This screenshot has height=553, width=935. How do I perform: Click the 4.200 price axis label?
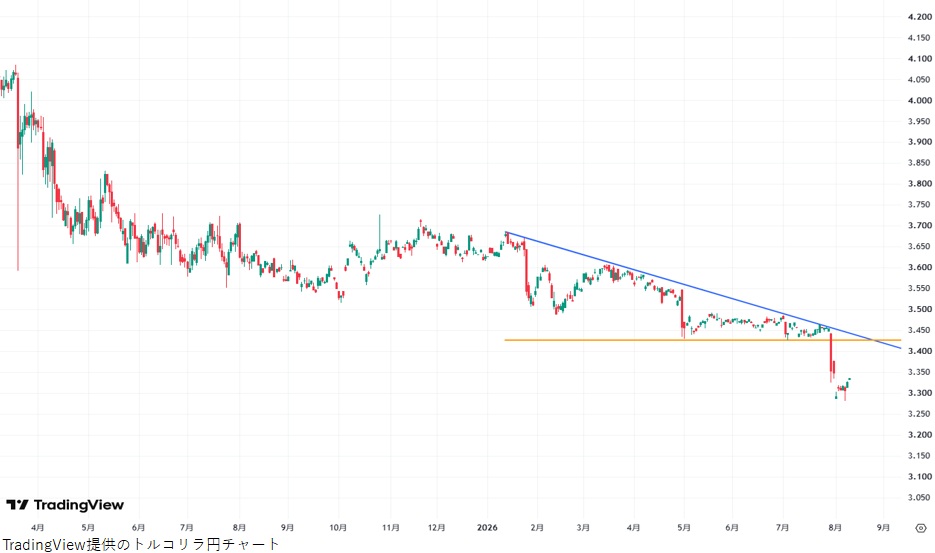pyautogui.click(x=919, y=17)
